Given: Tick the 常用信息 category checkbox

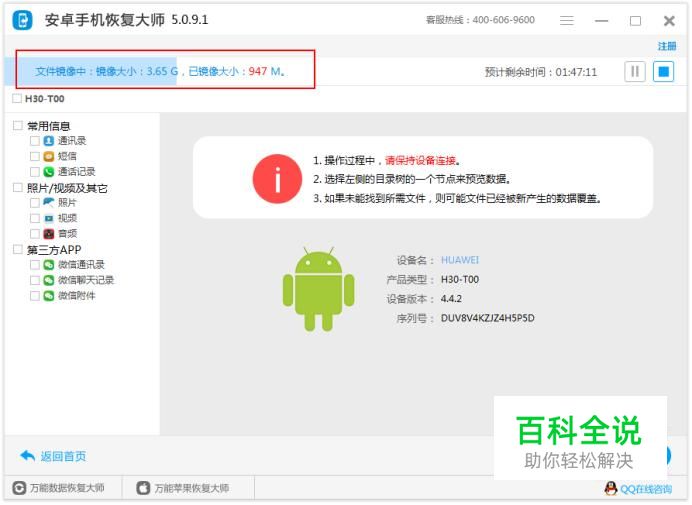Looking at the screenshot, I should 18,125.
